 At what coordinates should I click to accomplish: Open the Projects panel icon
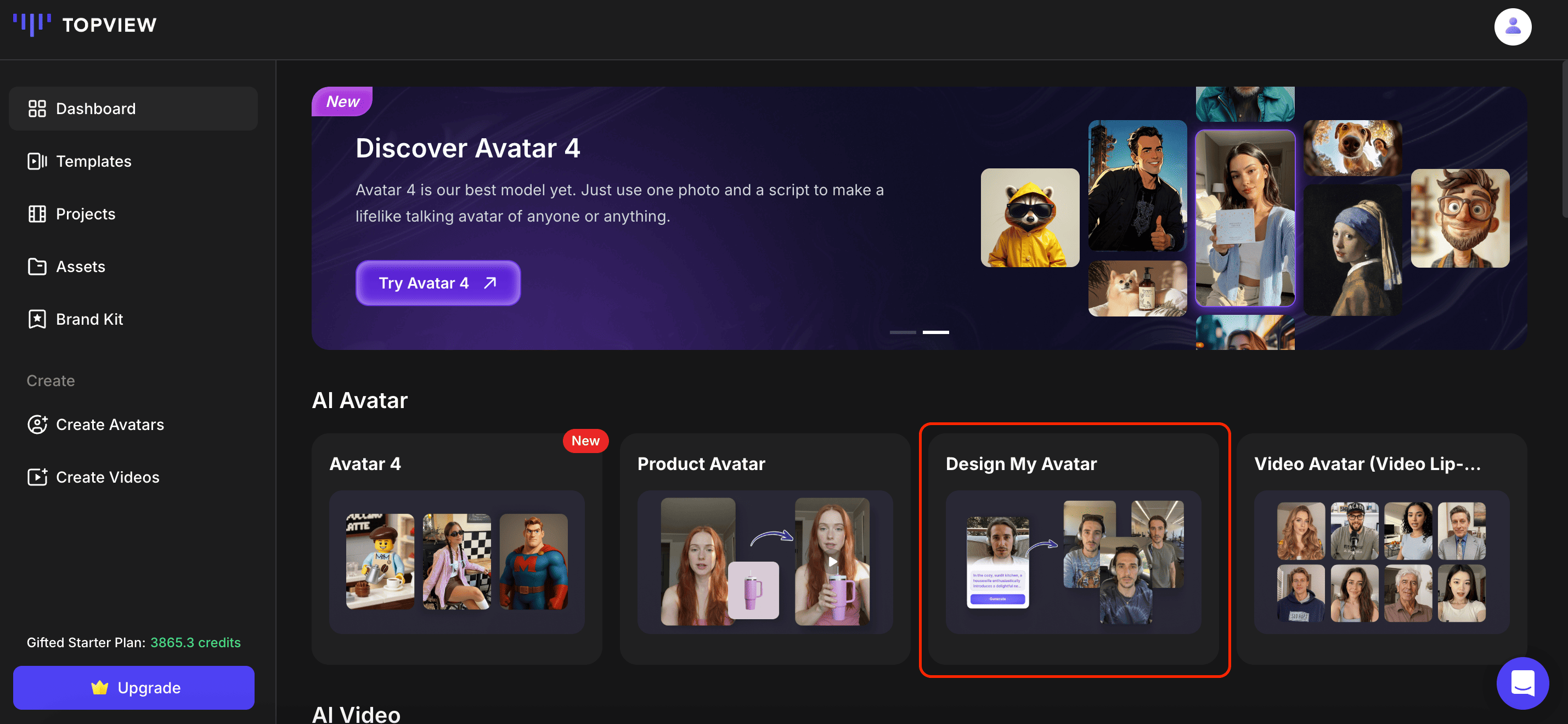pos(37,213)
